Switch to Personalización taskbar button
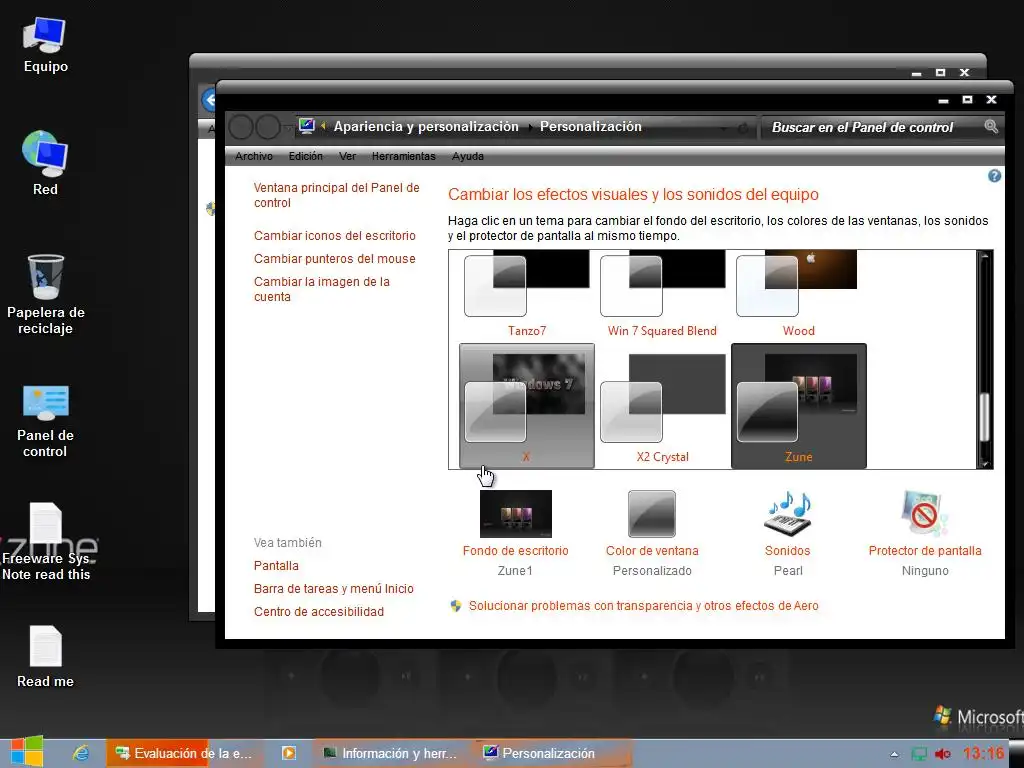Screen dimensions: 1024x768 pyautogui.click(x=552, y=753)
